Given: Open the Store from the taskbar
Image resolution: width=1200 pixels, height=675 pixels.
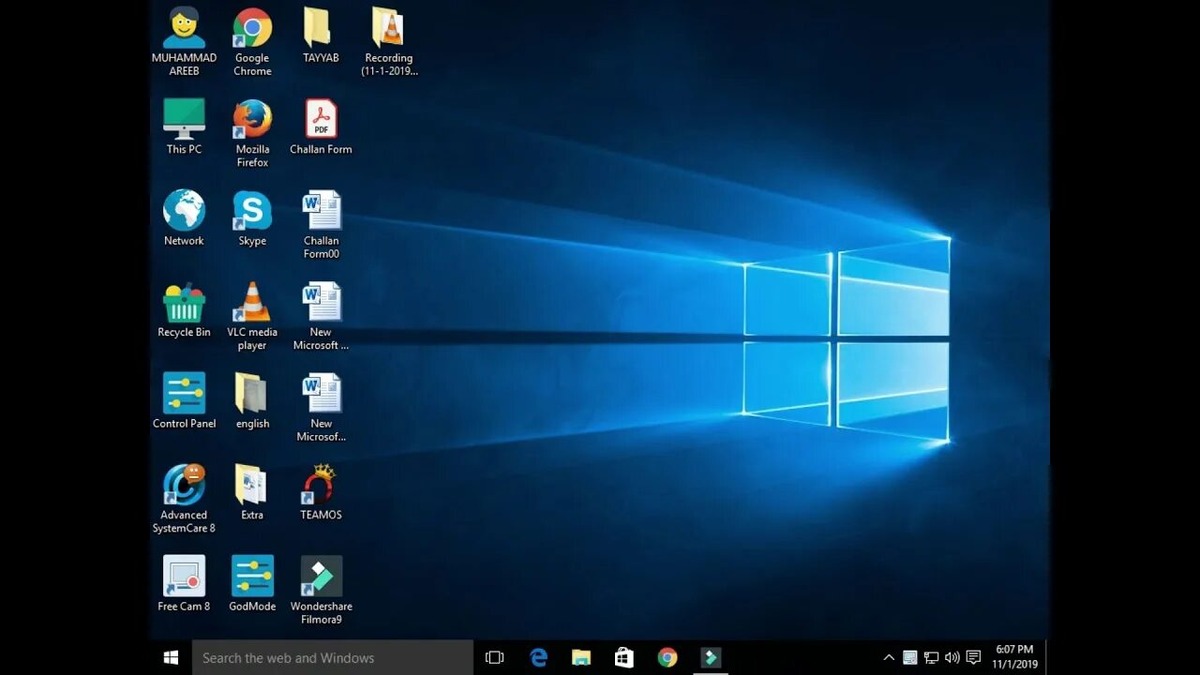Looking at the screenshot, I should pos(624,657).
